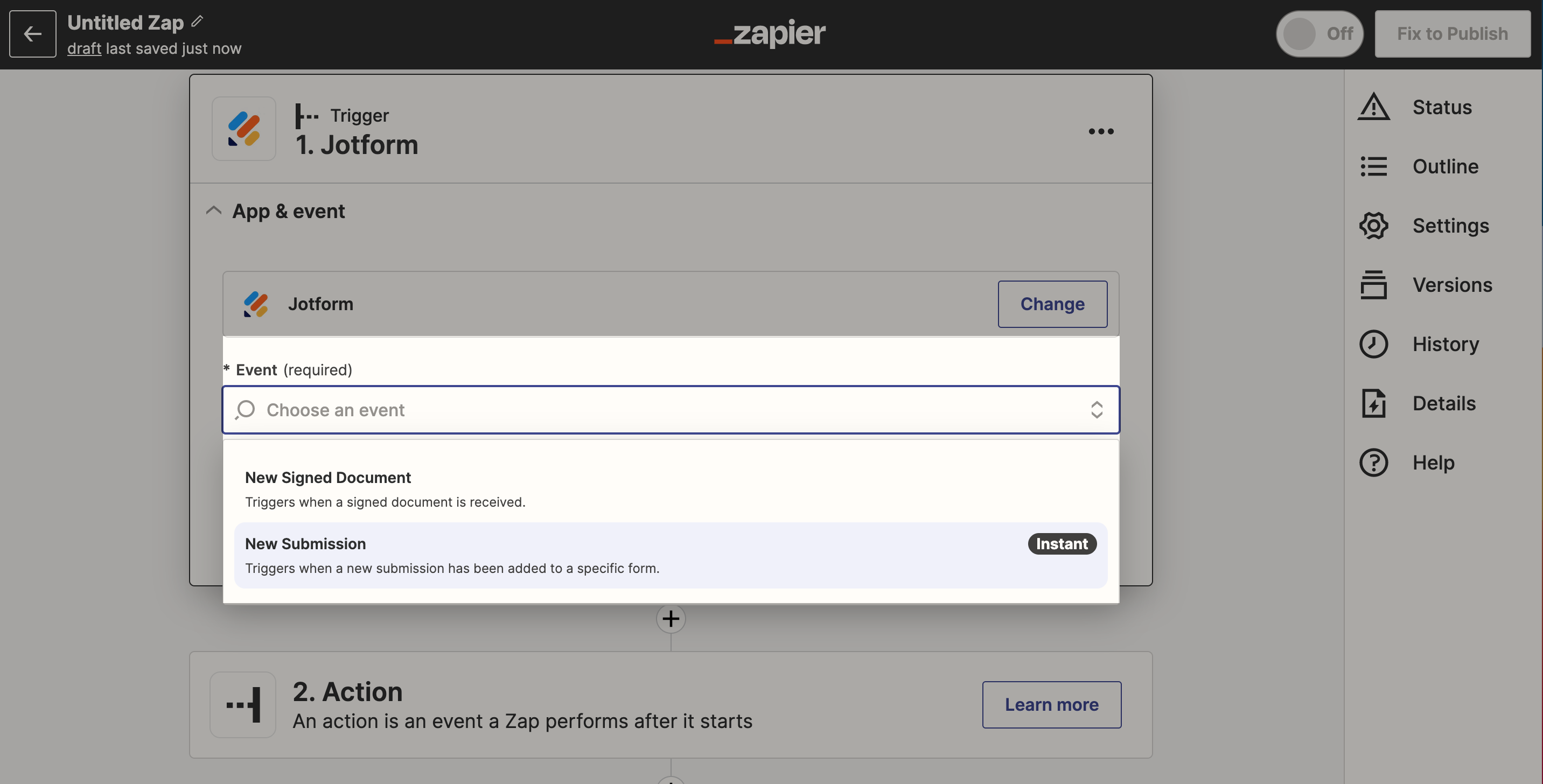Screen dimensions: 1543x784
Task: Click the back arrow icon
Action: pos(32,34)
